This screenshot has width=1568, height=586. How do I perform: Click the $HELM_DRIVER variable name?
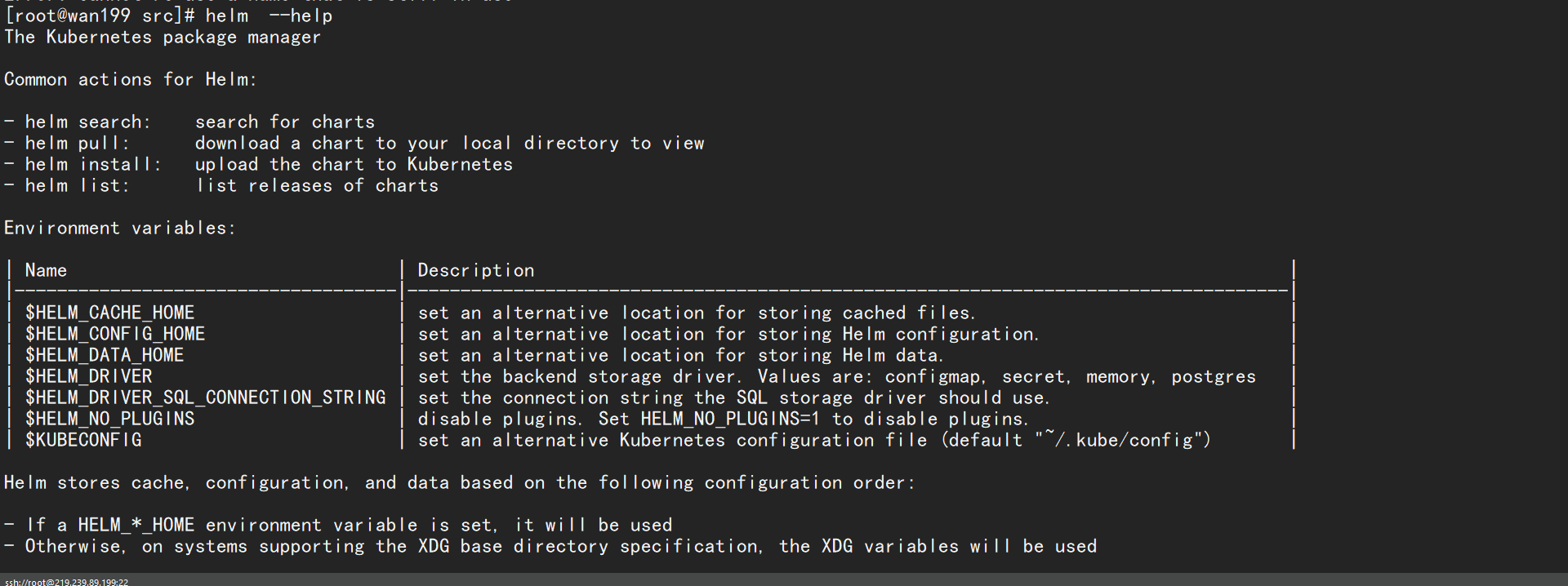pos(88,376)
